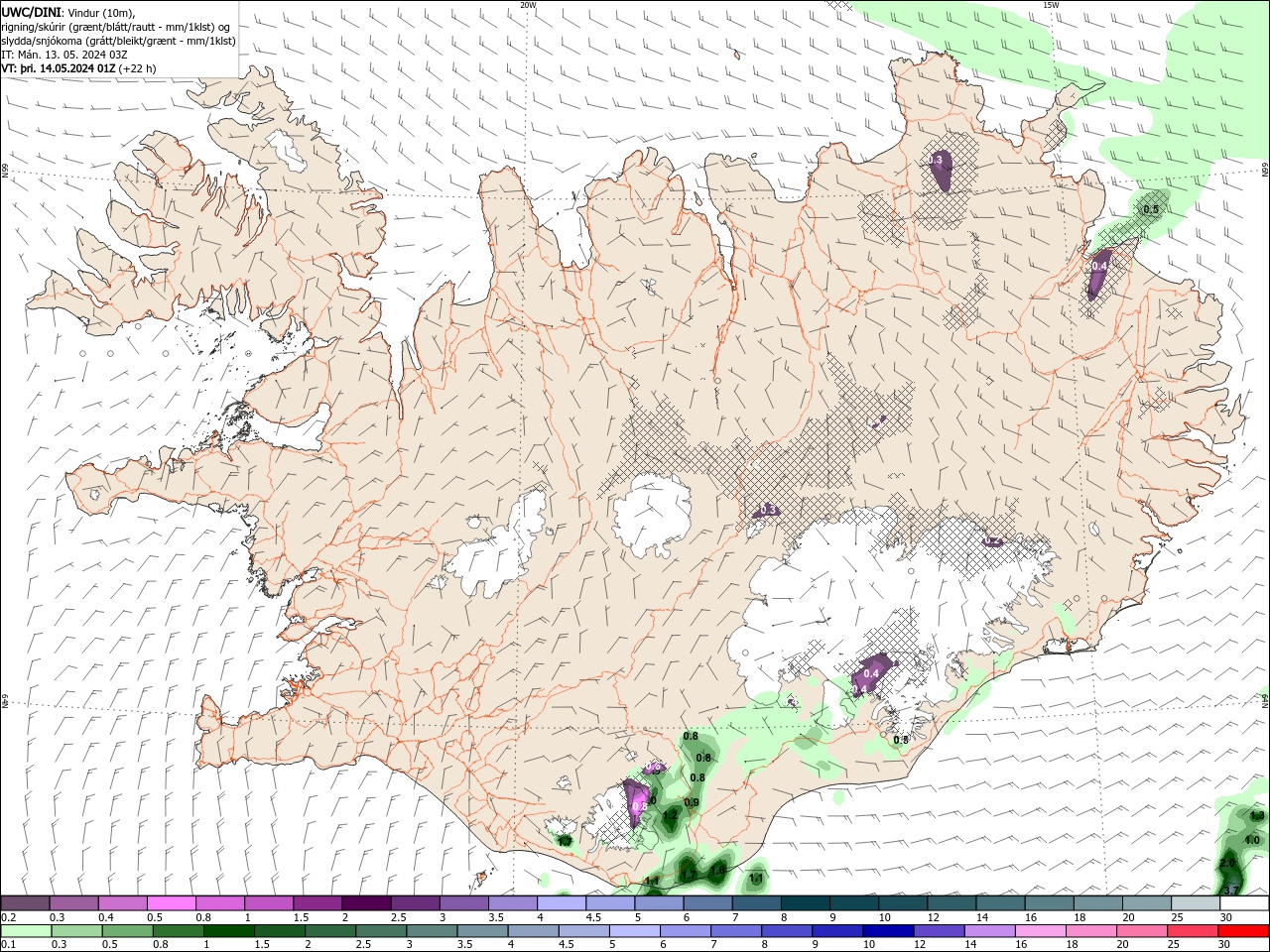Click the '15W' longitude label
Screen dimensions: 1270x952
coord(1051,5)
